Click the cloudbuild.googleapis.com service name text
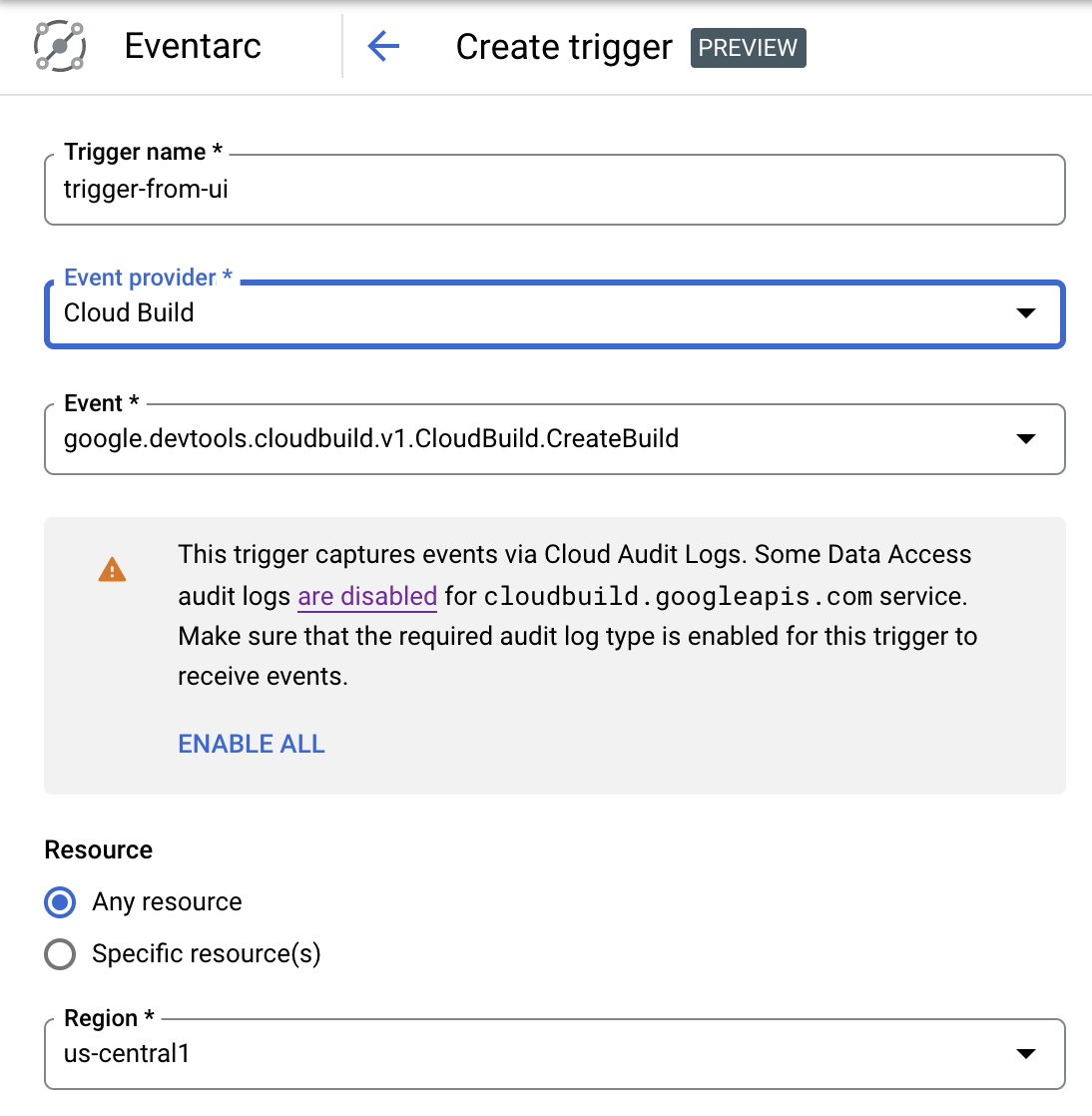This screenshot has width=1092, height=1116. coord(678,597)
